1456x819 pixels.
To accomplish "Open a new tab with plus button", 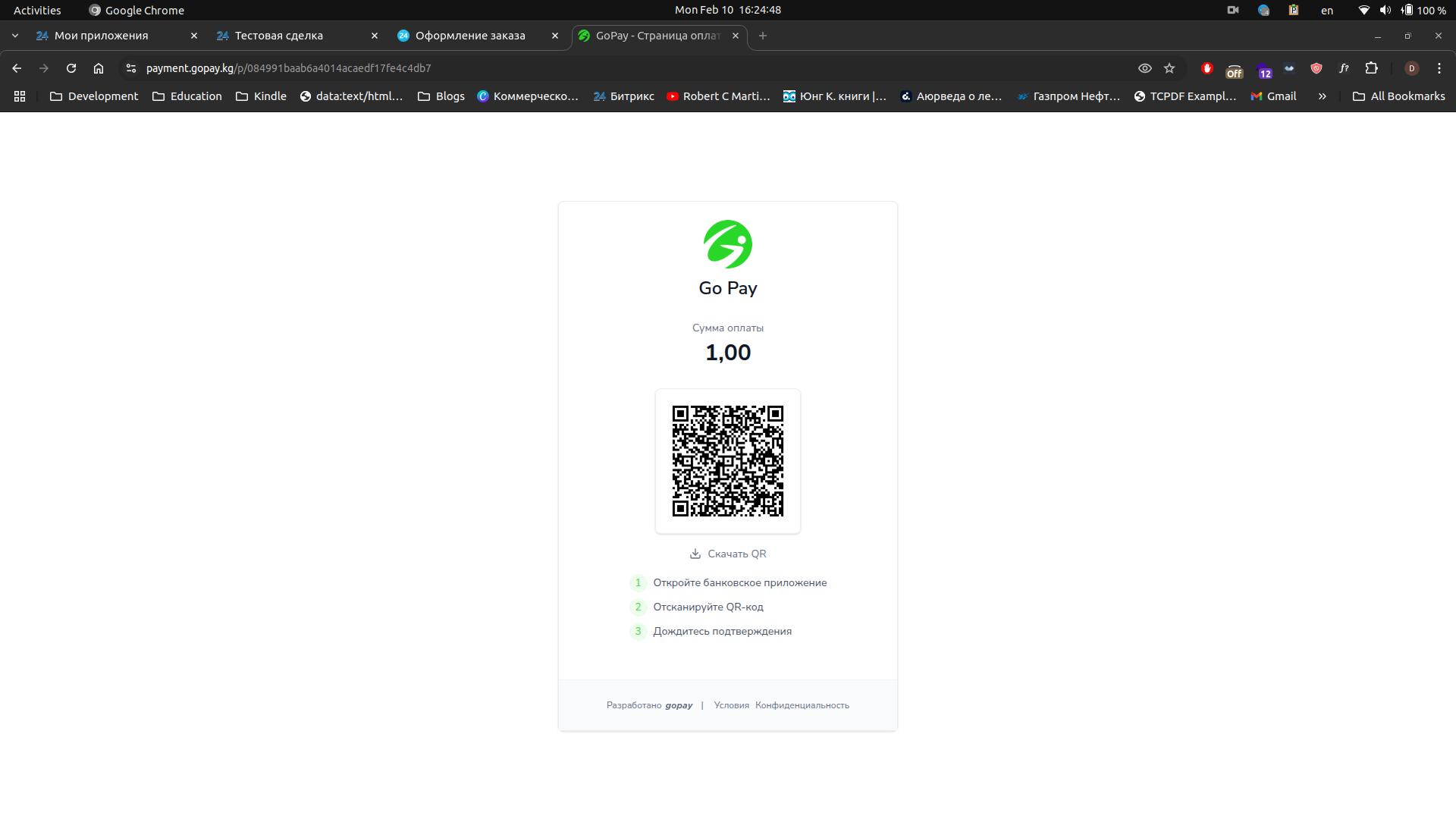I will 763,36.
